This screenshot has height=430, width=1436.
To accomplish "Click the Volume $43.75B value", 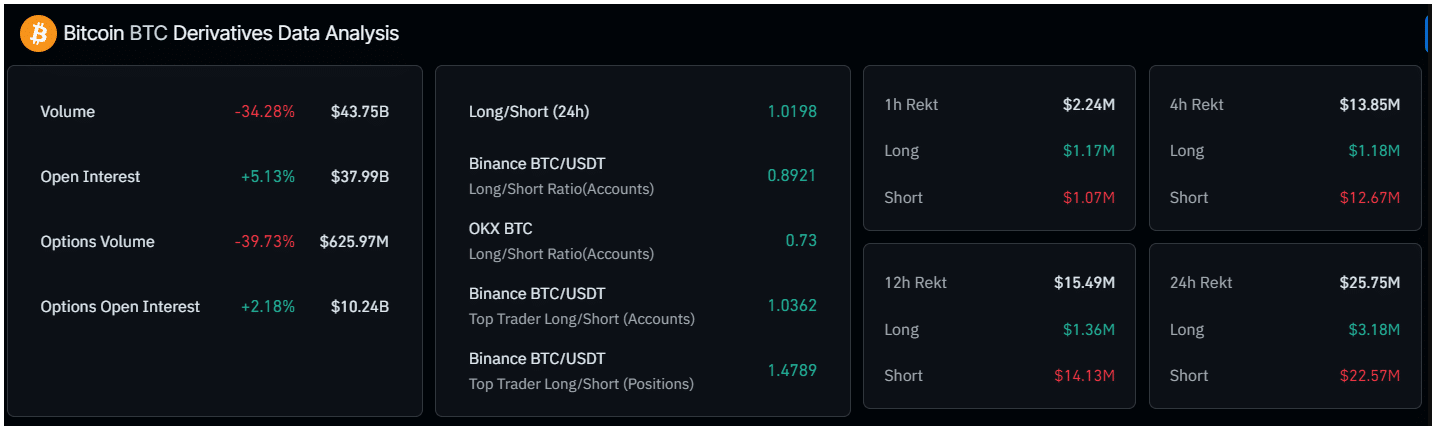I will pos(360,112).
